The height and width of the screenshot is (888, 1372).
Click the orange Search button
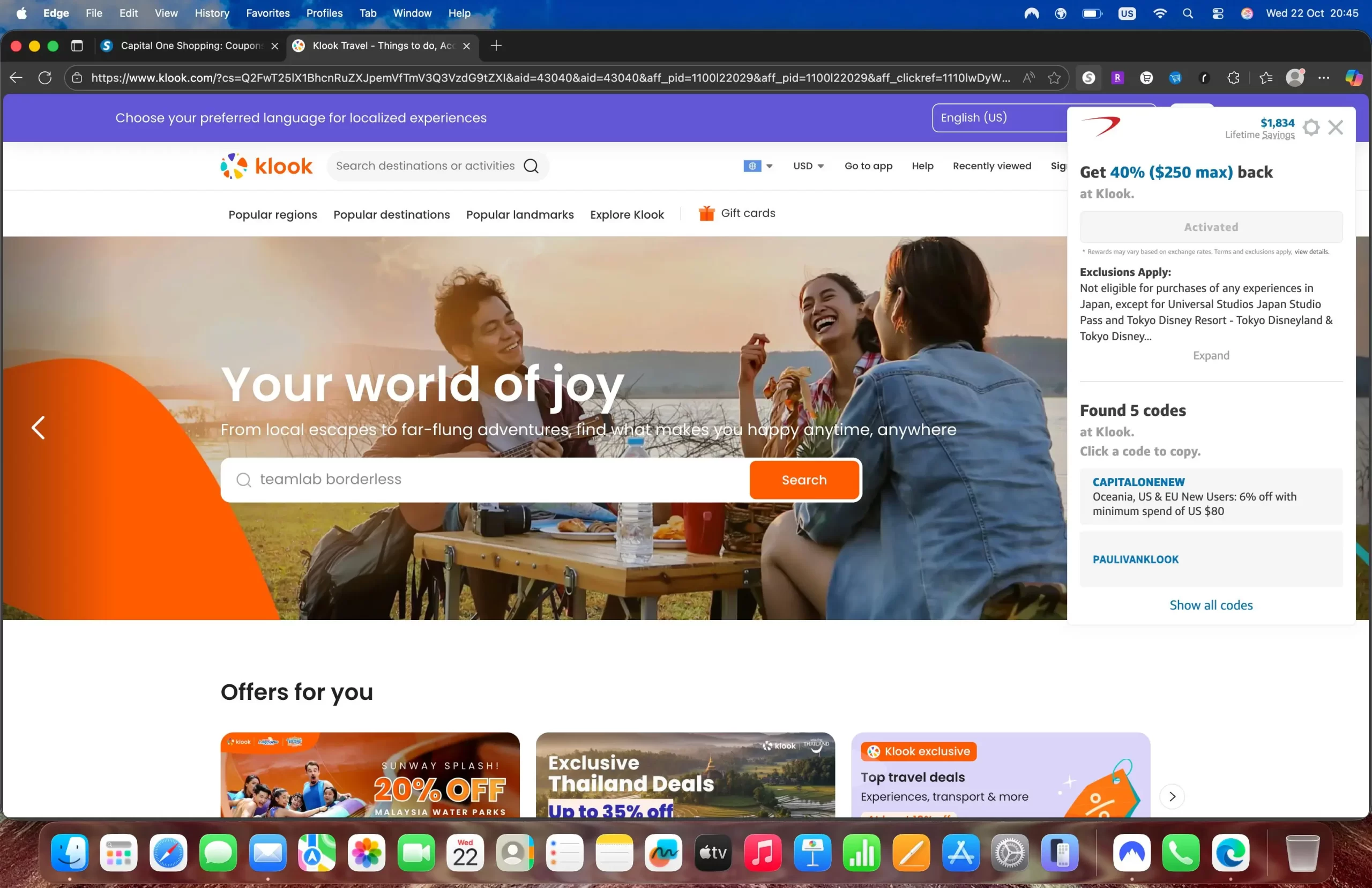click(803, 480)
